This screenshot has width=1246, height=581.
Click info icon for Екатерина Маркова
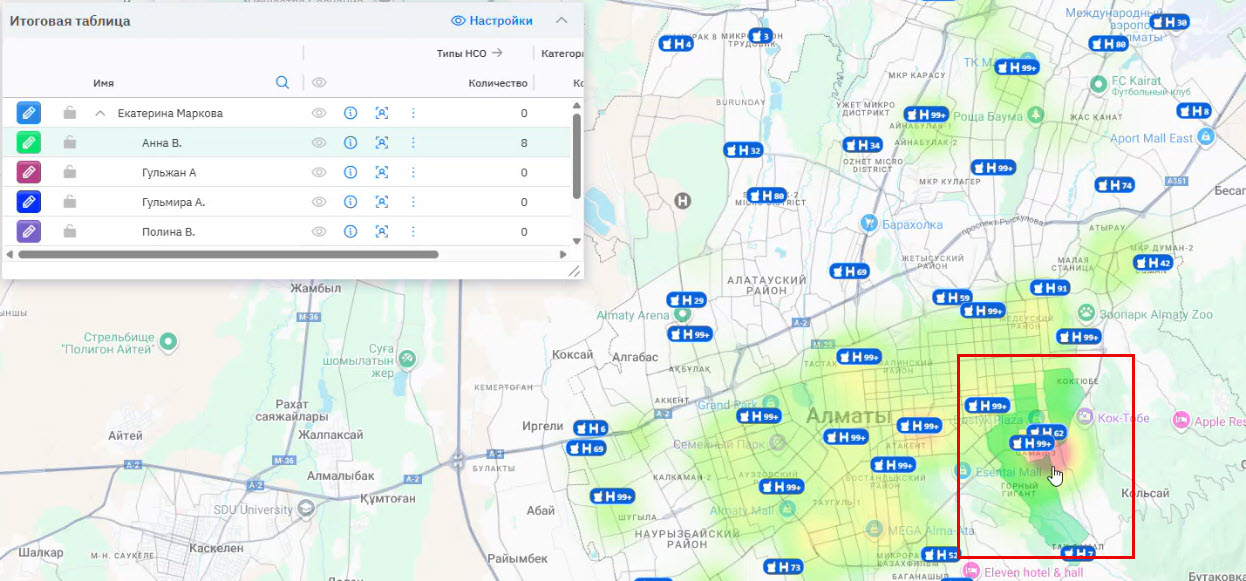click(350, 113)
